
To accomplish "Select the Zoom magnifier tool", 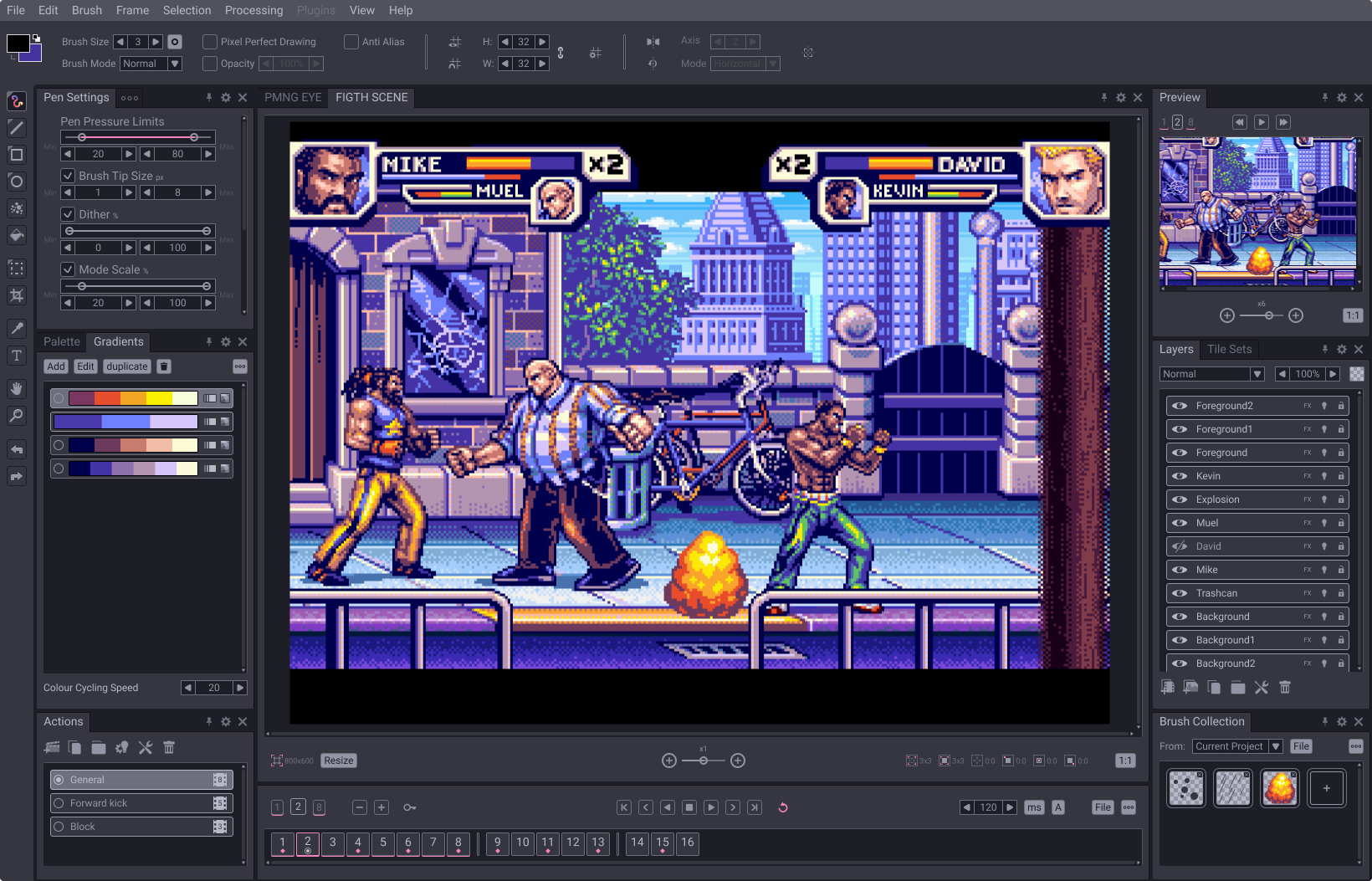I will point(17,416).
